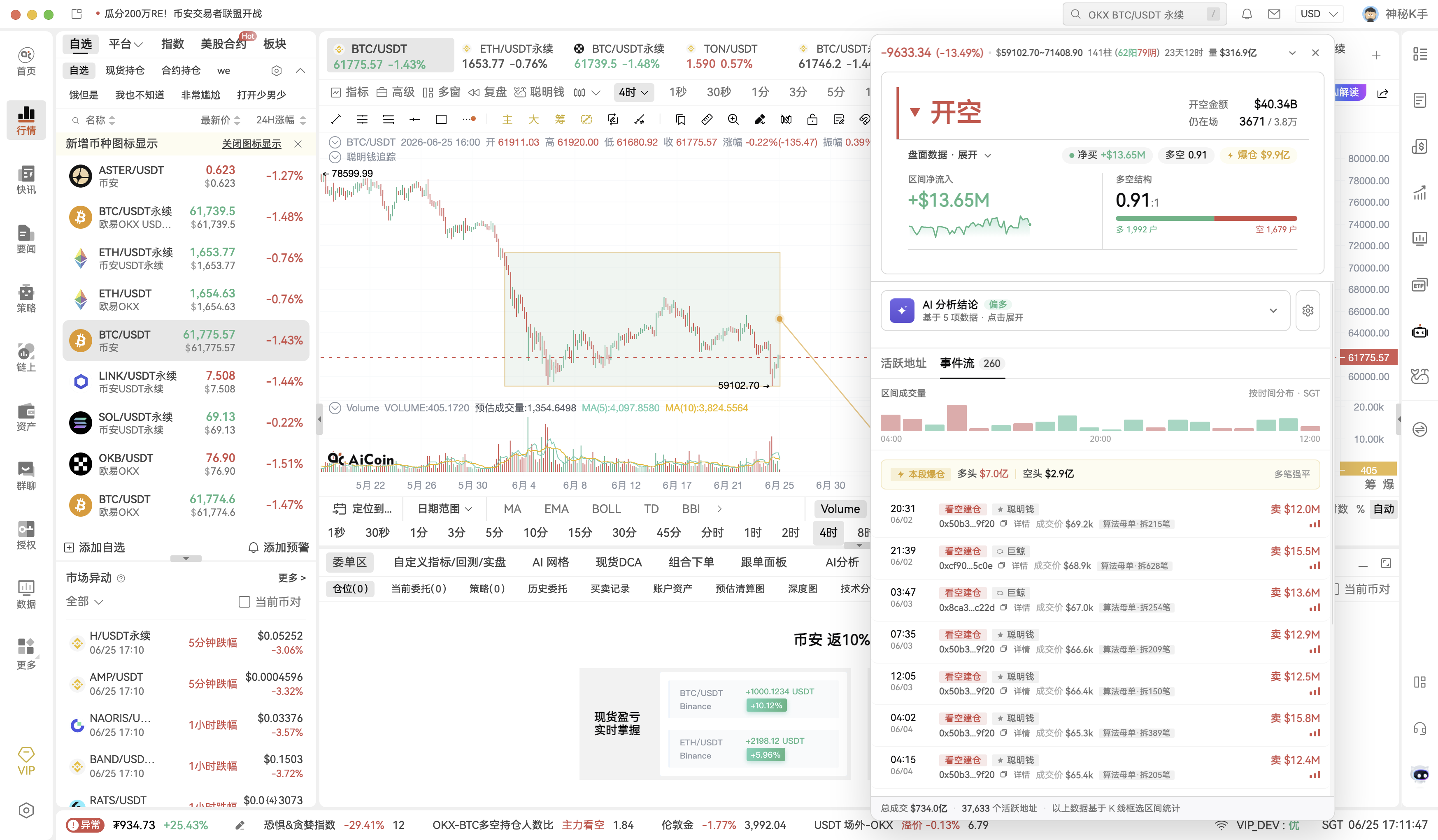Select ETH/USDT永续 chart tab
1438x840 pixels.
pyautogui.click(x=508, y=56)
